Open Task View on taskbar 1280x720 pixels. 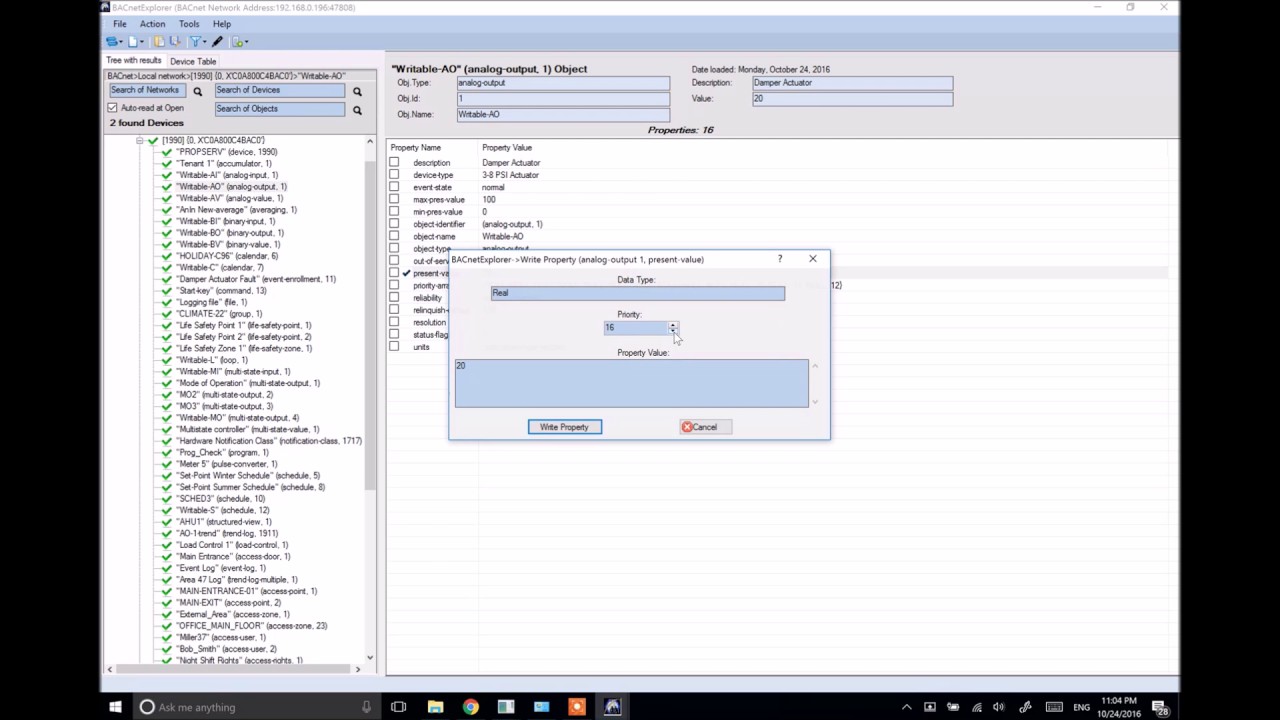[399, 707]
